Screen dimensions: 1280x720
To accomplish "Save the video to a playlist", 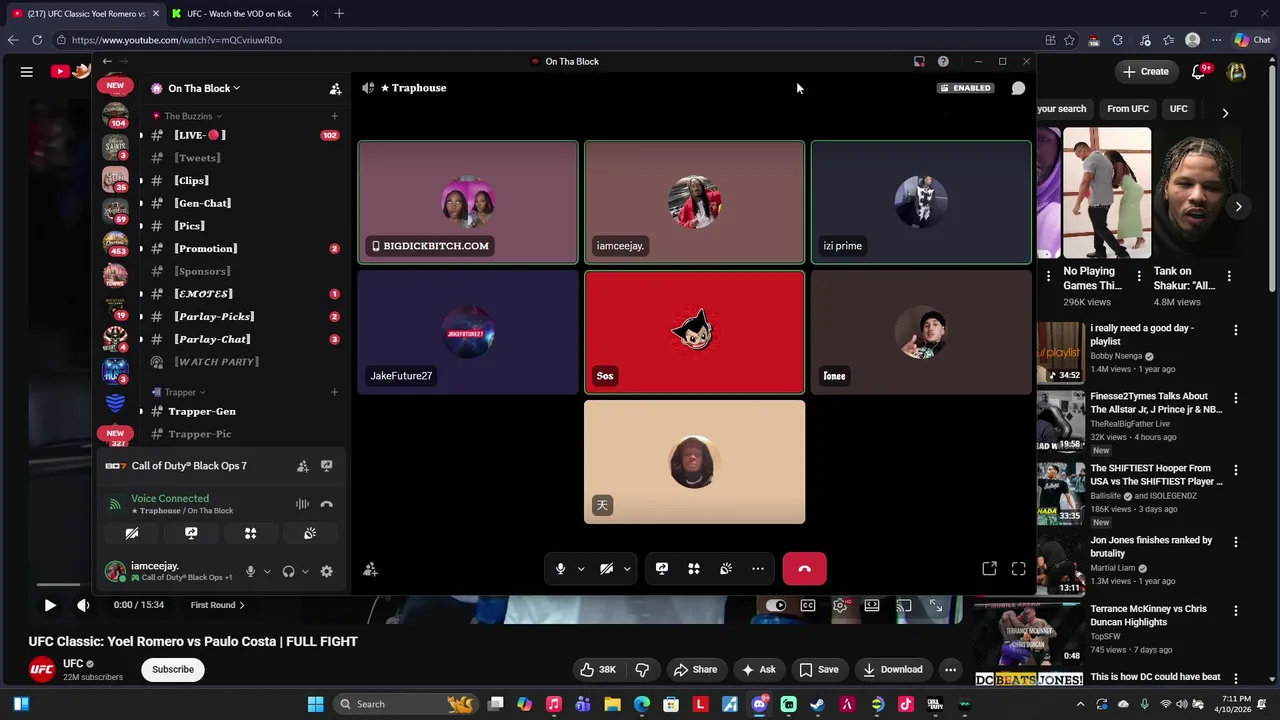I will (819, 669).
